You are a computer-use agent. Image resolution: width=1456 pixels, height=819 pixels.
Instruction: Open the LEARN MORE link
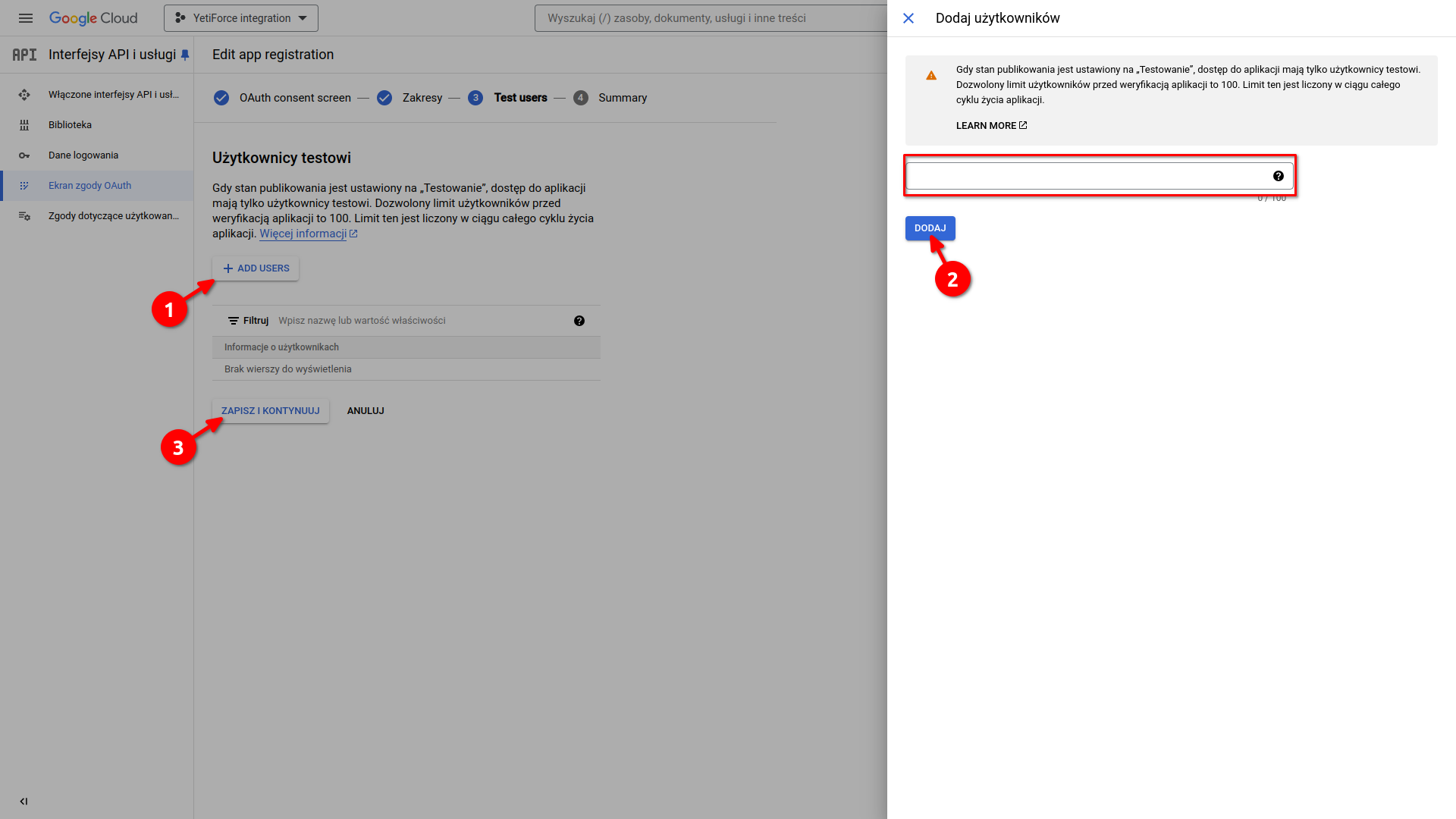[x=991, y=126]
